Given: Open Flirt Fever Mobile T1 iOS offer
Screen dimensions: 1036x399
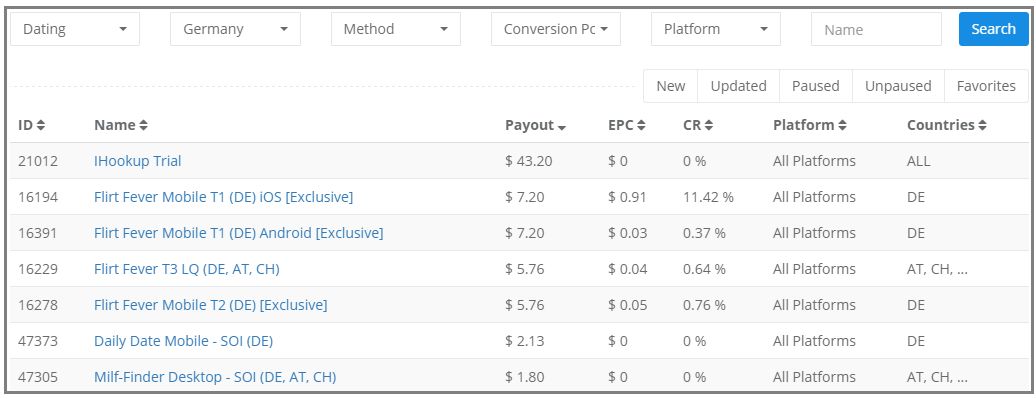Looking at the screenshot, I should coord(223,197).
